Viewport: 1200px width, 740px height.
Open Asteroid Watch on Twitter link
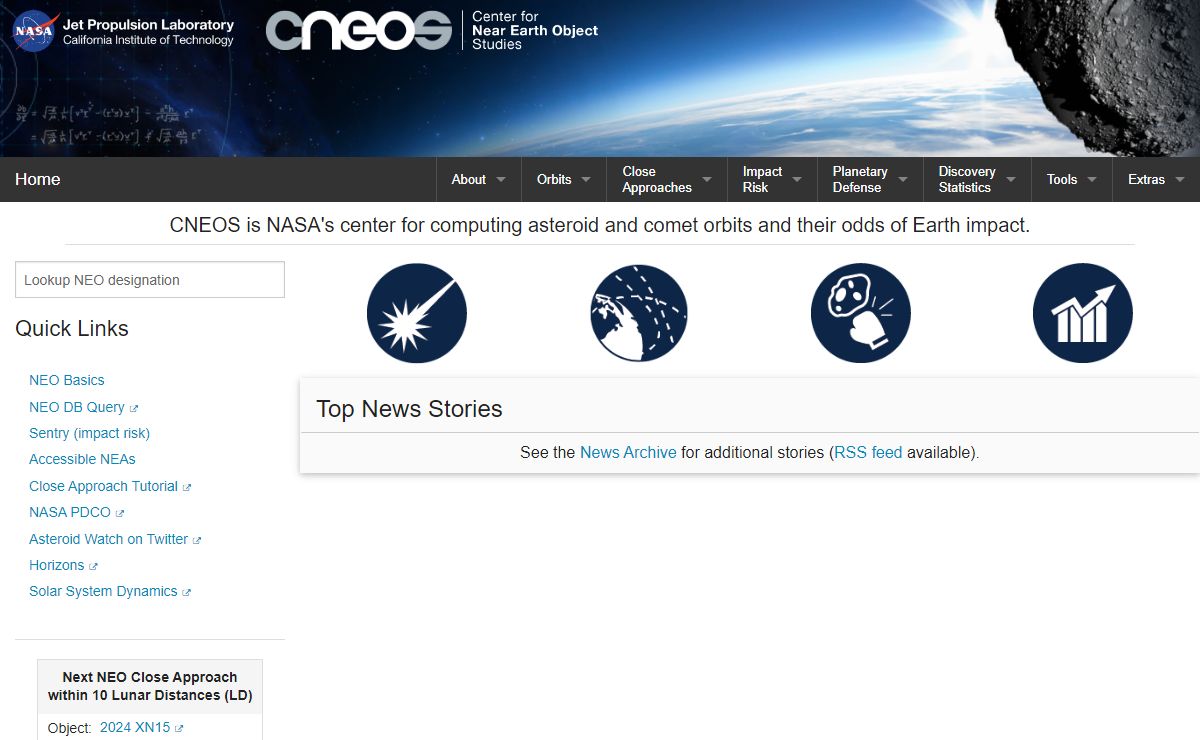tap(108, 539)
